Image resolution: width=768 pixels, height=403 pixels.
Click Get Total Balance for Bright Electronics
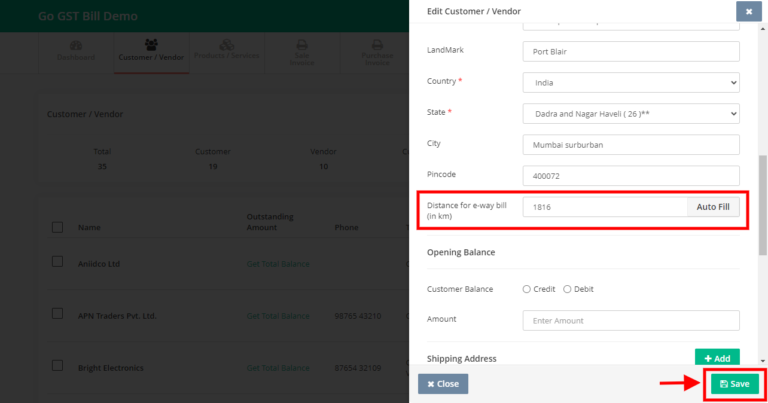(x=277, y=368)
